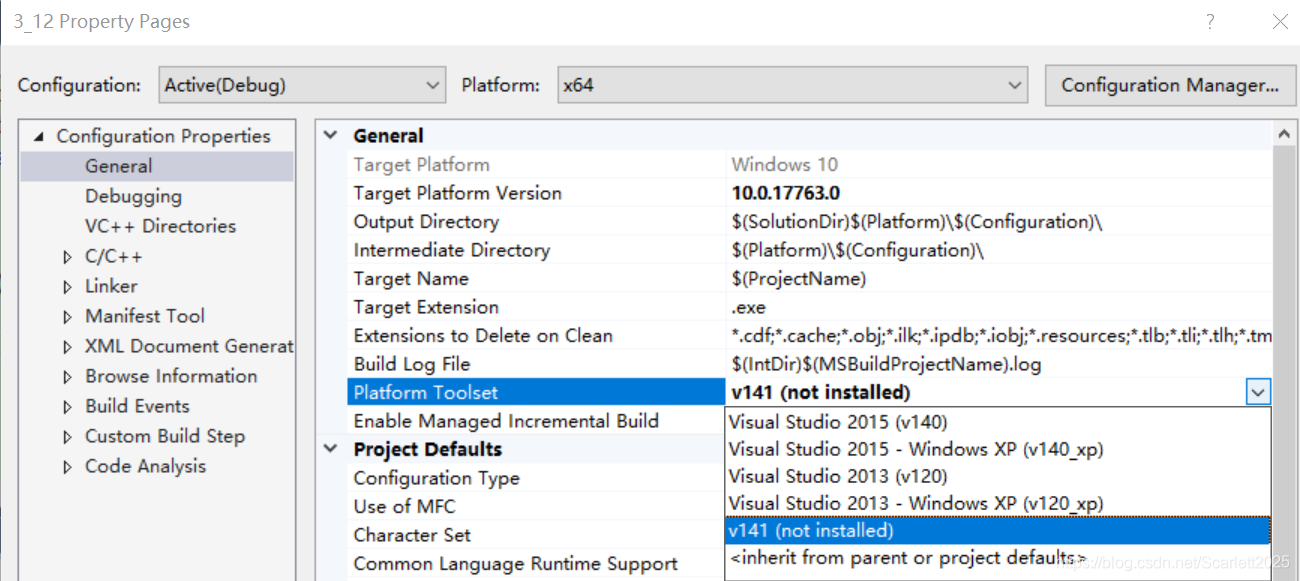The image size is (1300, 581).
Task: Select the VC++ Directories tree item
Action: [x=160, y=226]
